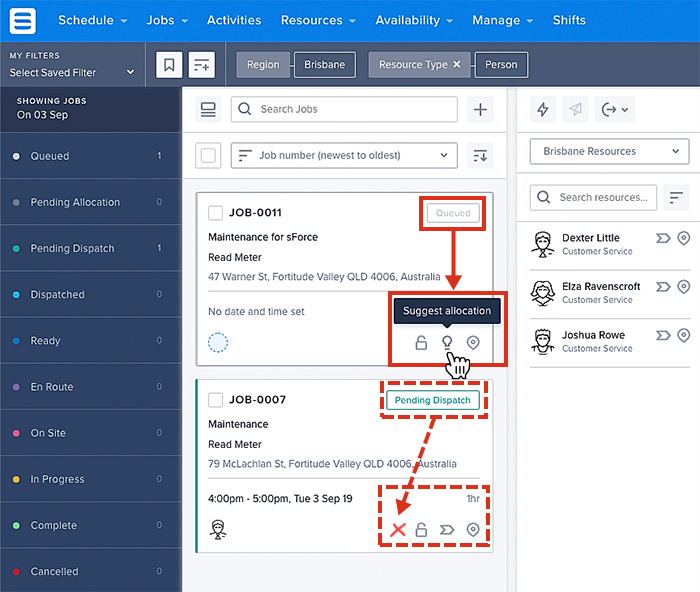
Task: Click the map pin icon beside Joshua Rowe
Action: [x=684, y=335]
